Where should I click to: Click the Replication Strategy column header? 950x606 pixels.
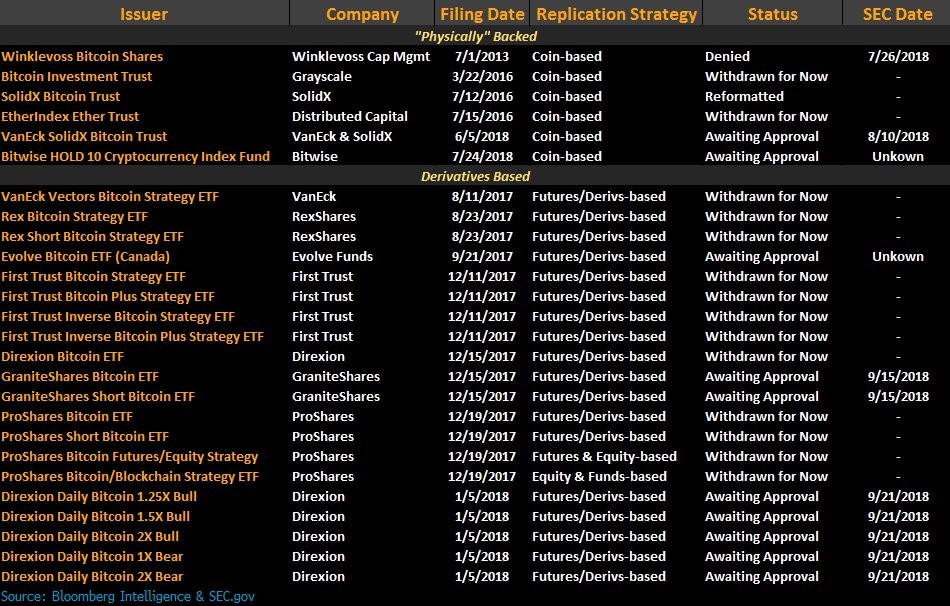click(x=615, y=14)
